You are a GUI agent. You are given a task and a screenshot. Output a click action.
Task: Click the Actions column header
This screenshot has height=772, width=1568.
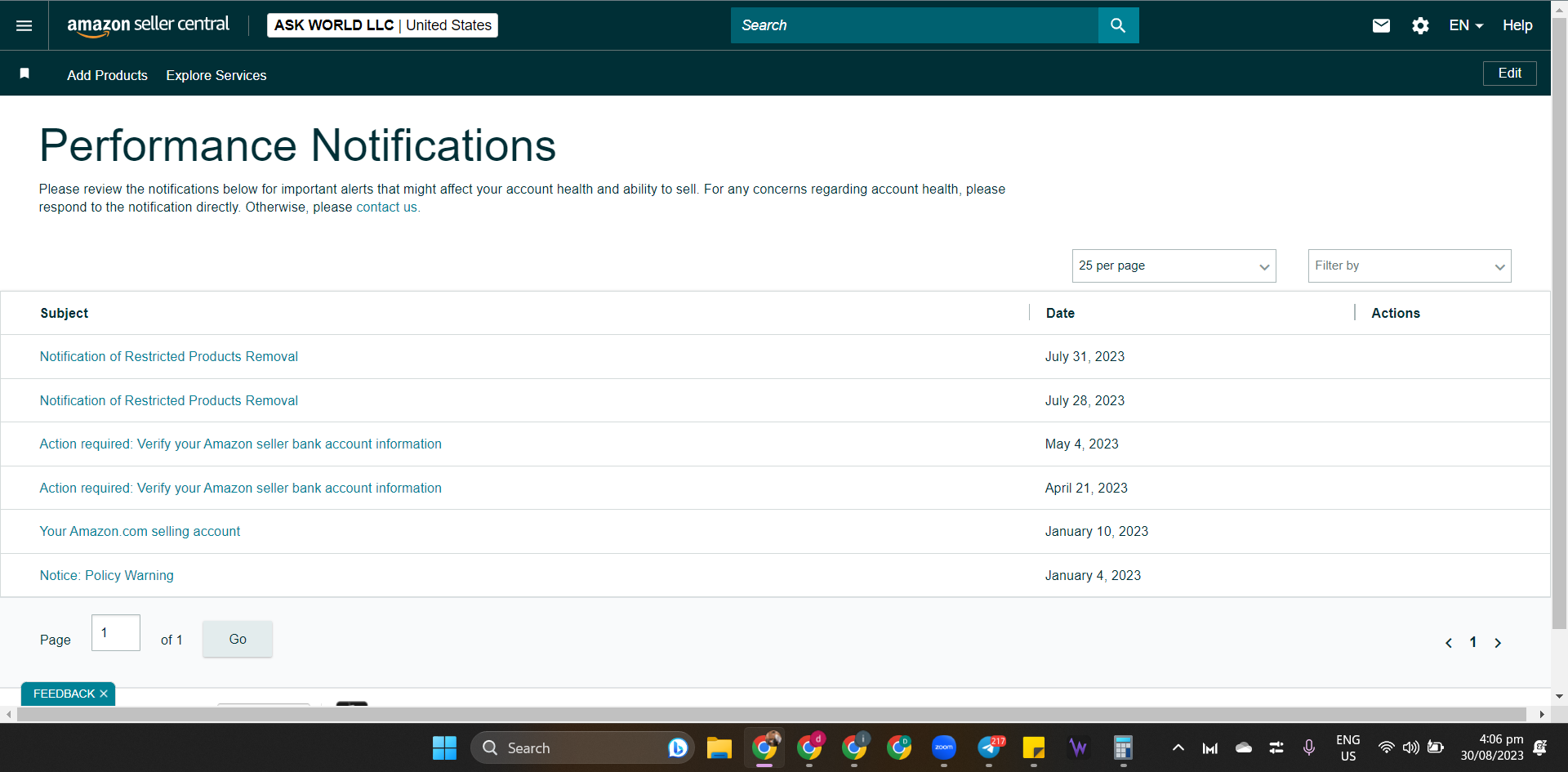click(x=1396, y=313)
